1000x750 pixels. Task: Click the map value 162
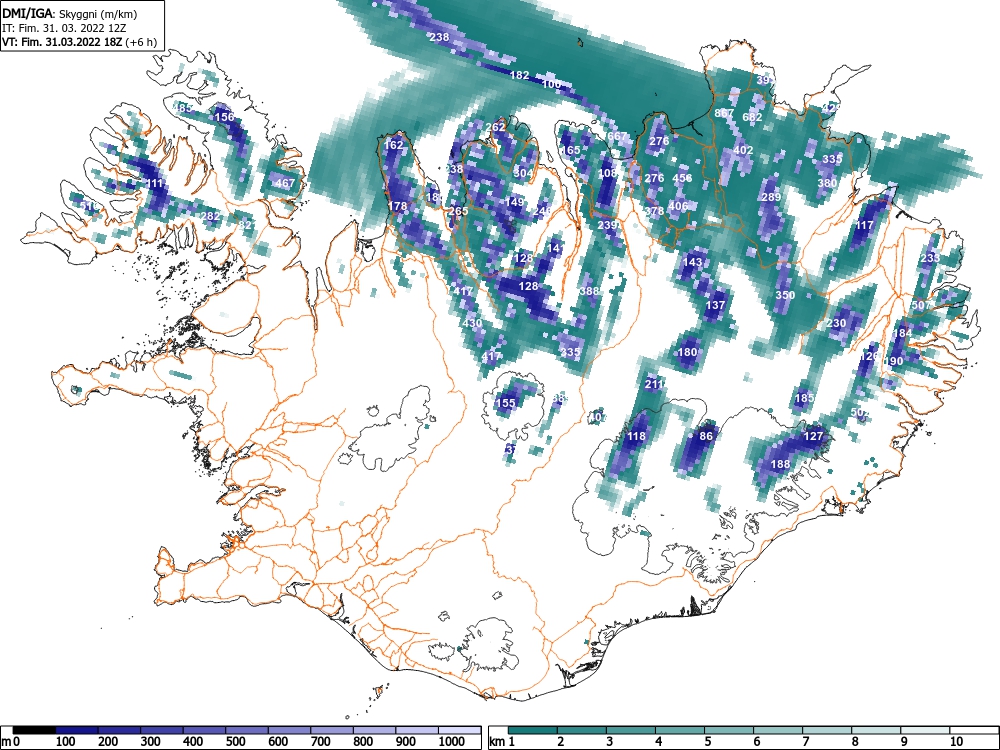(x=393, y=145)
